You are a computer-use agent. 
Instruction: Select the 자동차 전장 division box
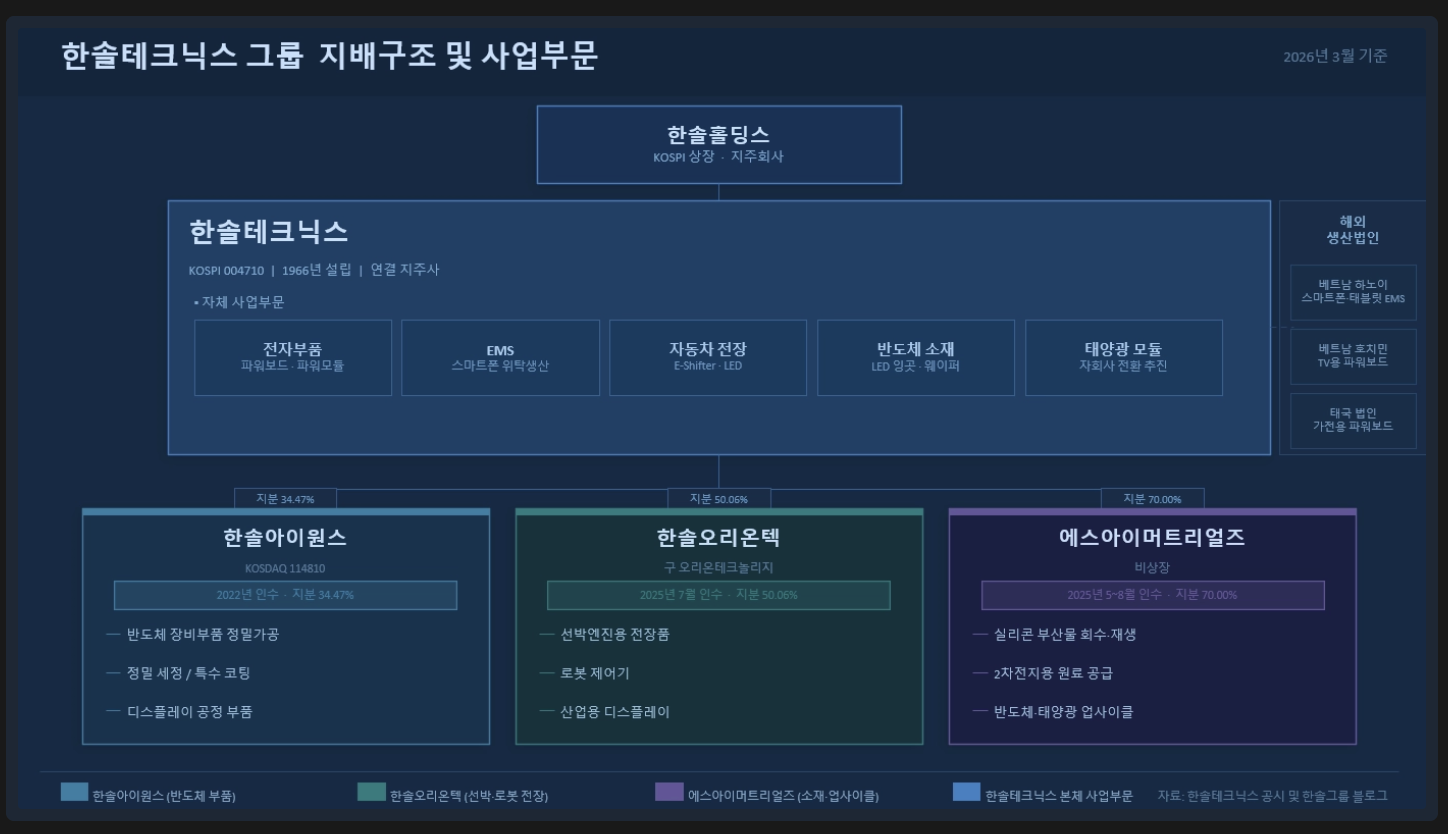point(708,358)
